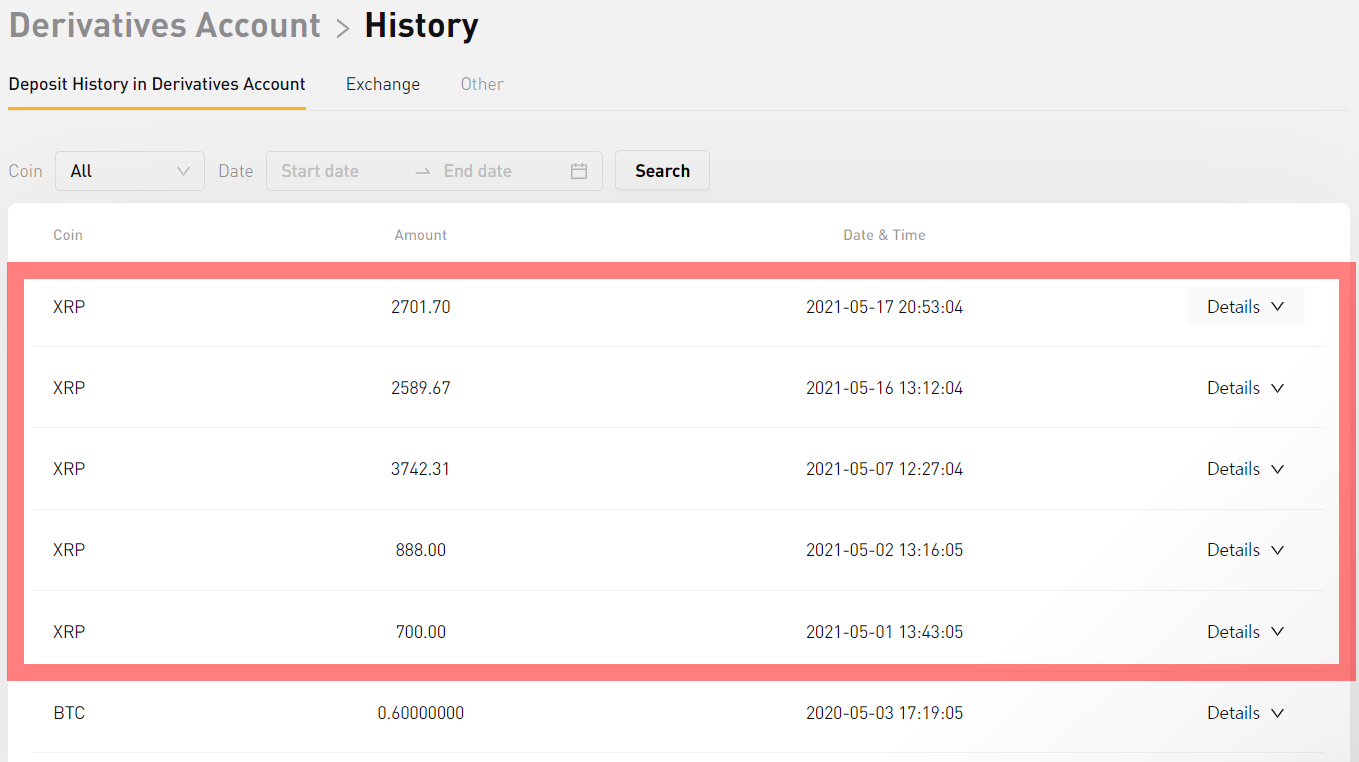Click the timestamp 2021-05-02 13:16:05
Image resolution: width=1359 pixels, height=762 pixels.
(x=885, y=550)
